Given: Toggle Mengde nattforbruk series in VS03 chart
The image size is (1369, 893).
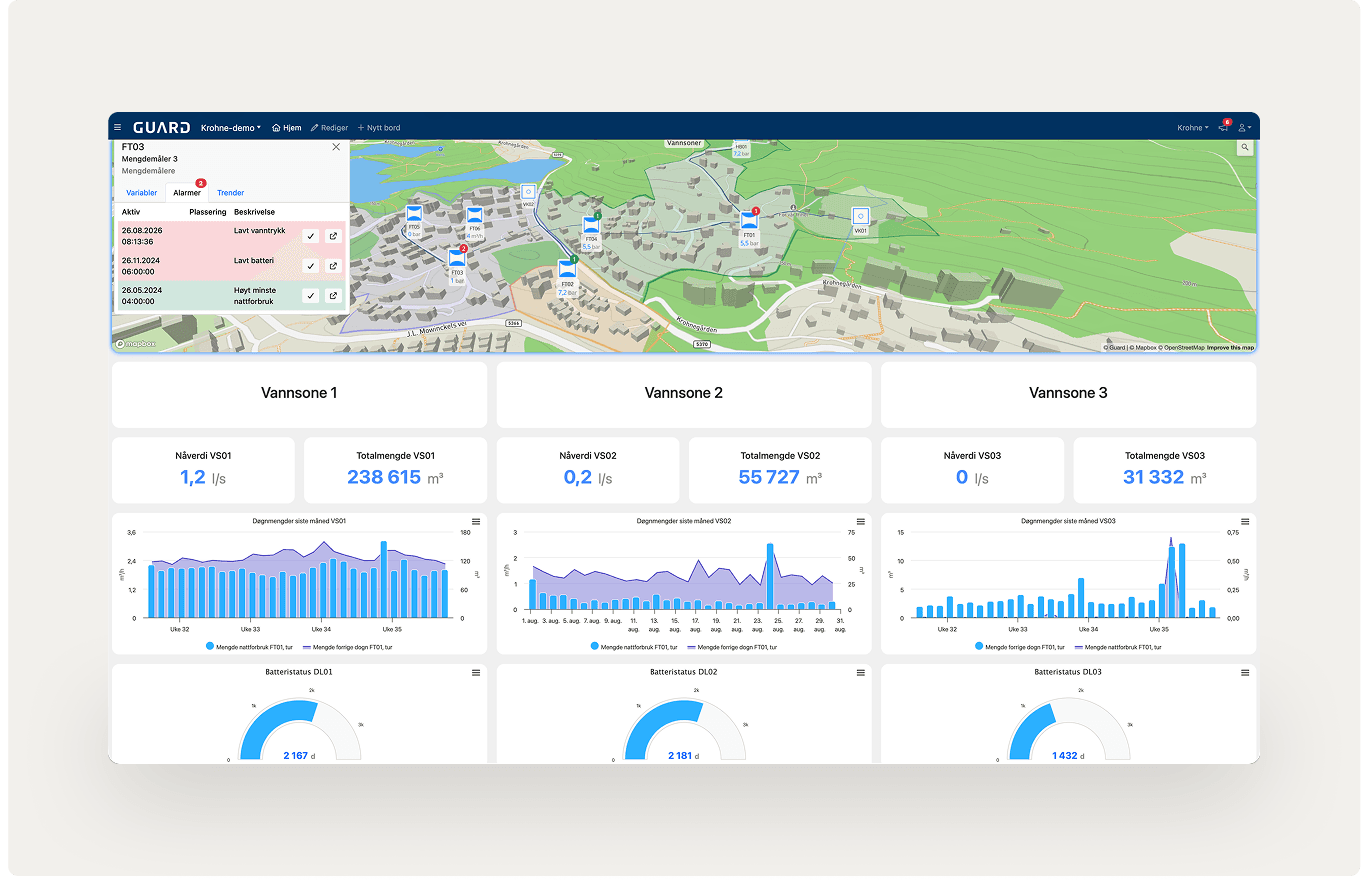Looking at the screenshot, I should pos(1118,647).
